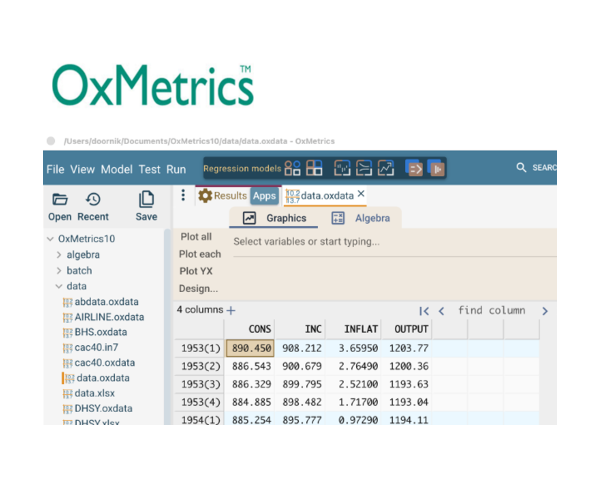Click the first Regression models icon
Image resolution: width=600 pixels, height=477 pixels.
[x=293, y=169]
